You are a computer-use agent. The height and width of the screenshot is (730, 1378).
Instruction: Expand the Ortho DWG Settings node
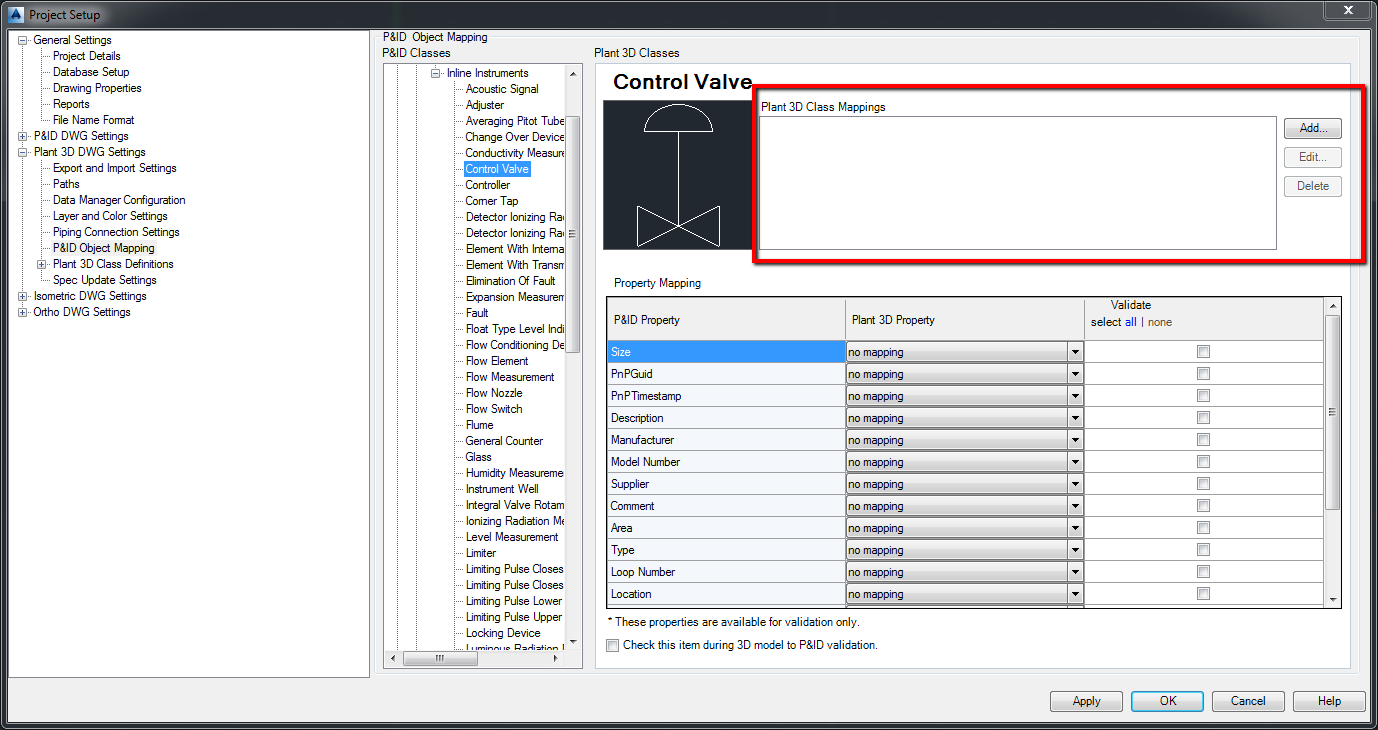23,312
